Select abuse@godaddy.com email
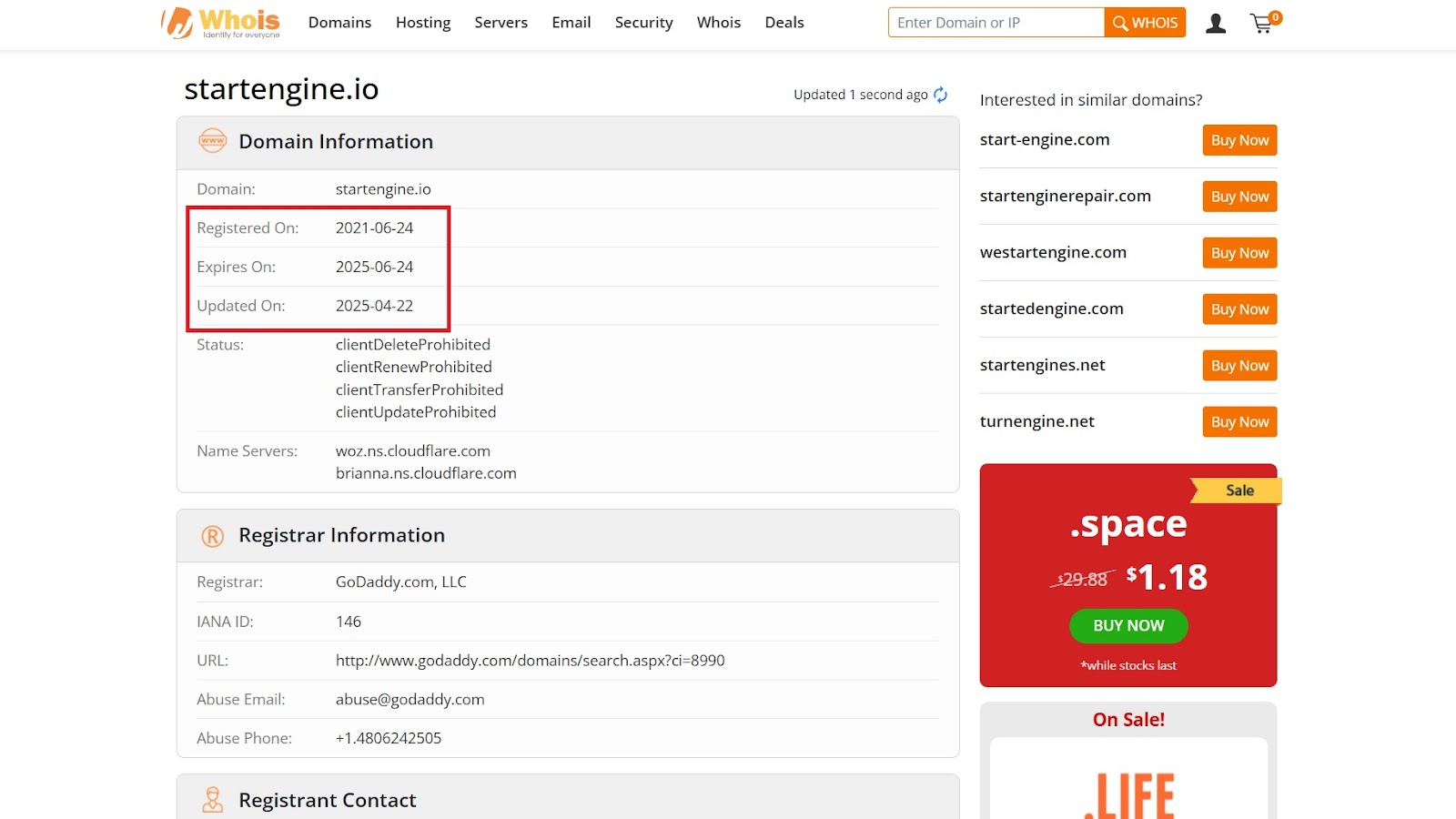The height and width of the screenshot is (819, 1456). point(410,700)
